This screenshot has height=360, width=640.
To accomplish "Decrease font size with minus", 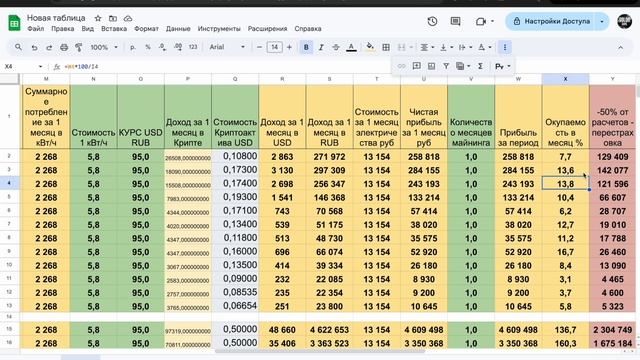I will 259,47.
